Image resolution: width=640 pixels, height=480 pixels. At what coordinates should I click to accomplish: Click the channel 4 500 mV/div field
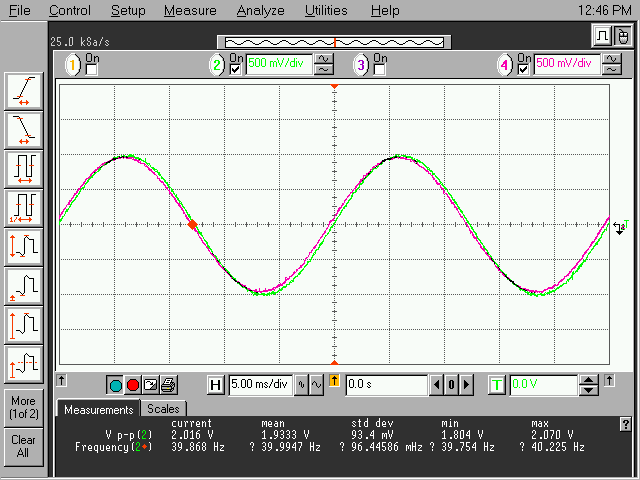click(x=567, y=64)
